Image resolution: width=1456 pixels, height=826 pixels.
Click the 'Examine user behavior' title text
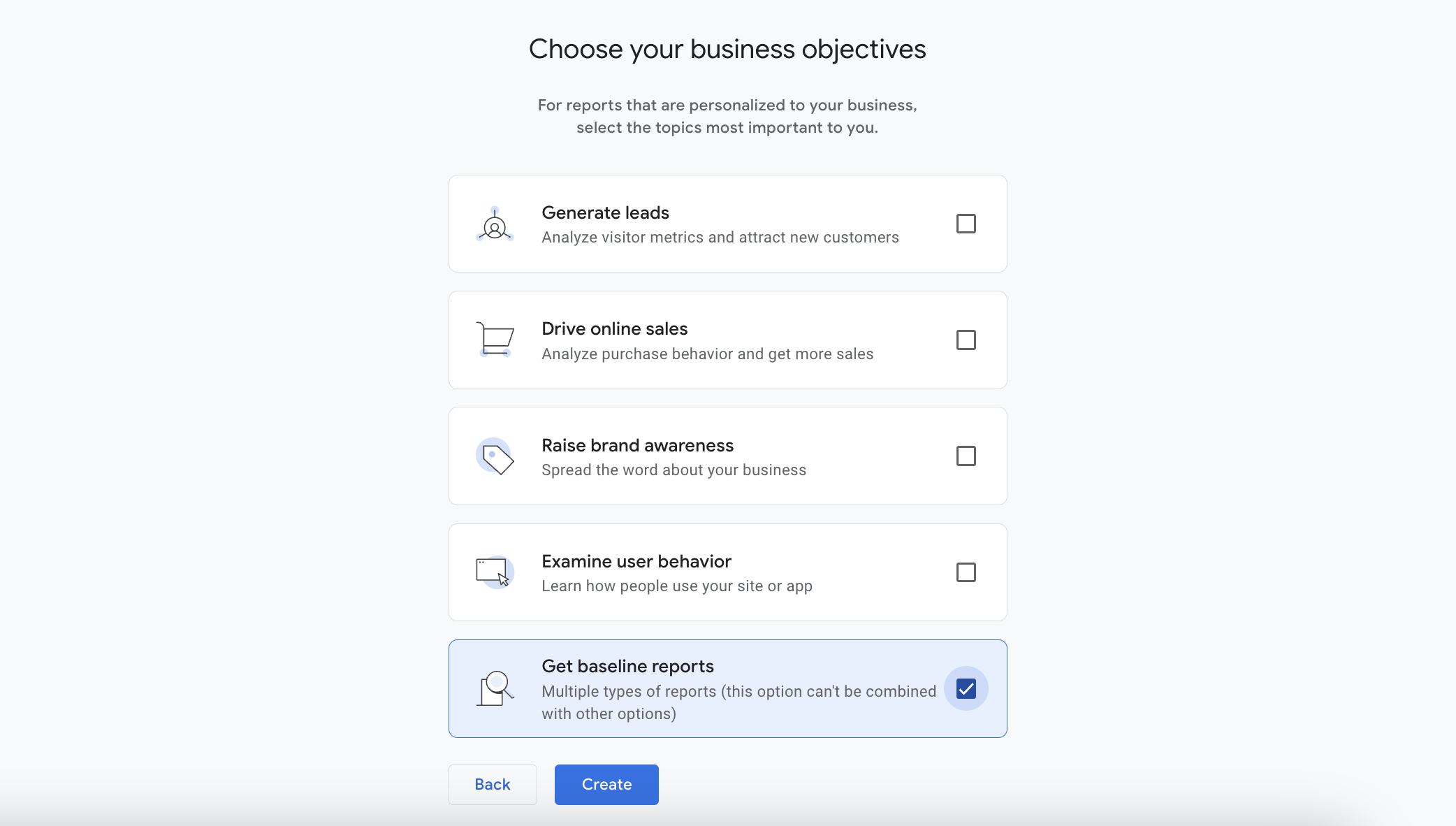pyautogui.click(x=636, y=561)
